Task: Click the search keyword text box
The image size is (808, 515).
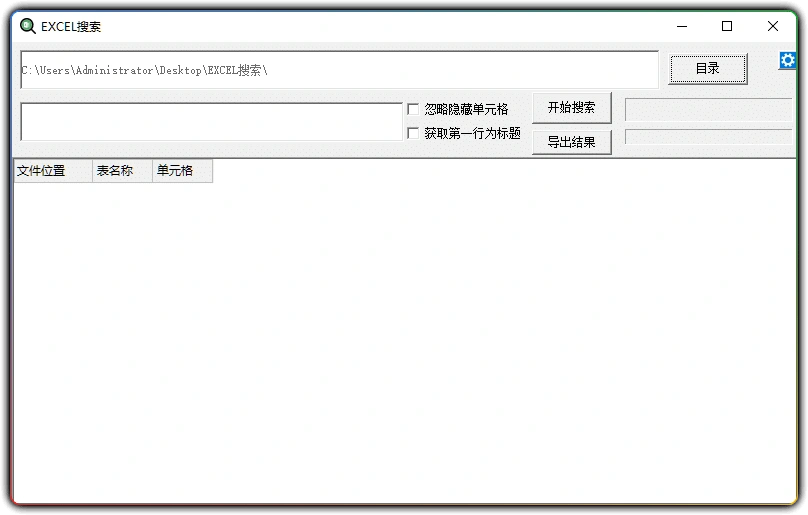Action: [211, 122]
